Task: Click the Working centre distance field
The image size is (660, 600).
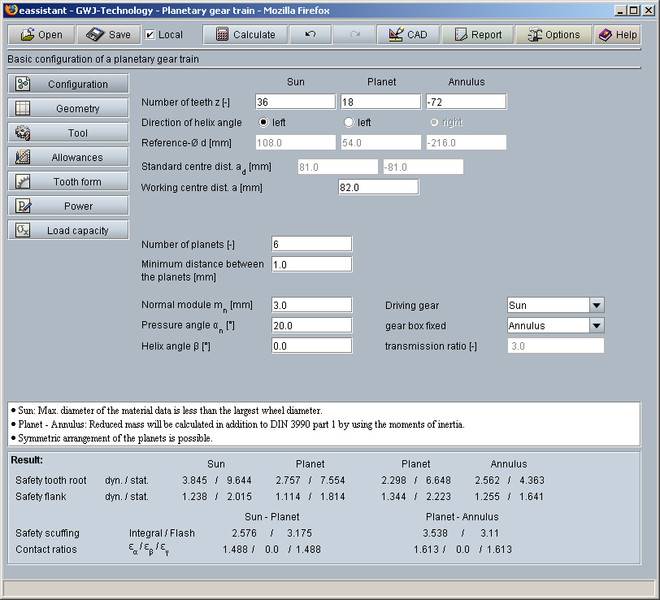Action: click(x=378, y=187)
